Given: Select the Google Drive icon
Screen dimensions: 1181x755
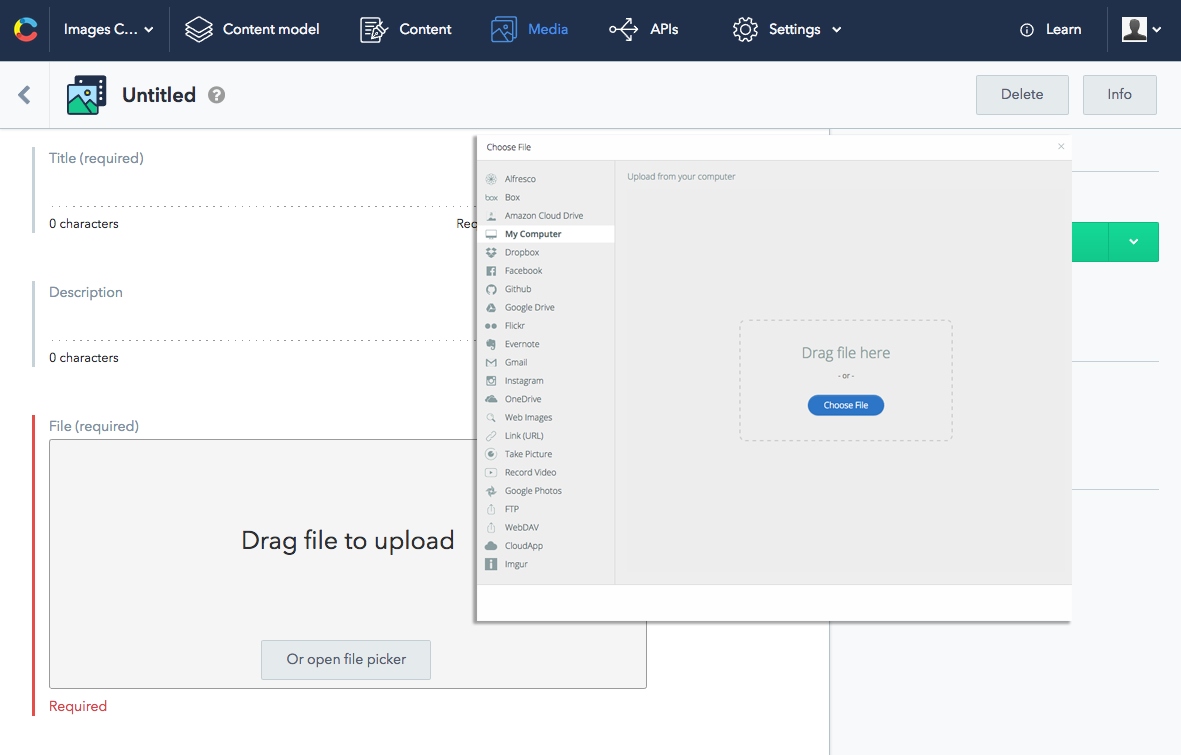Looking at the screenshot, I should pos(491,307).
